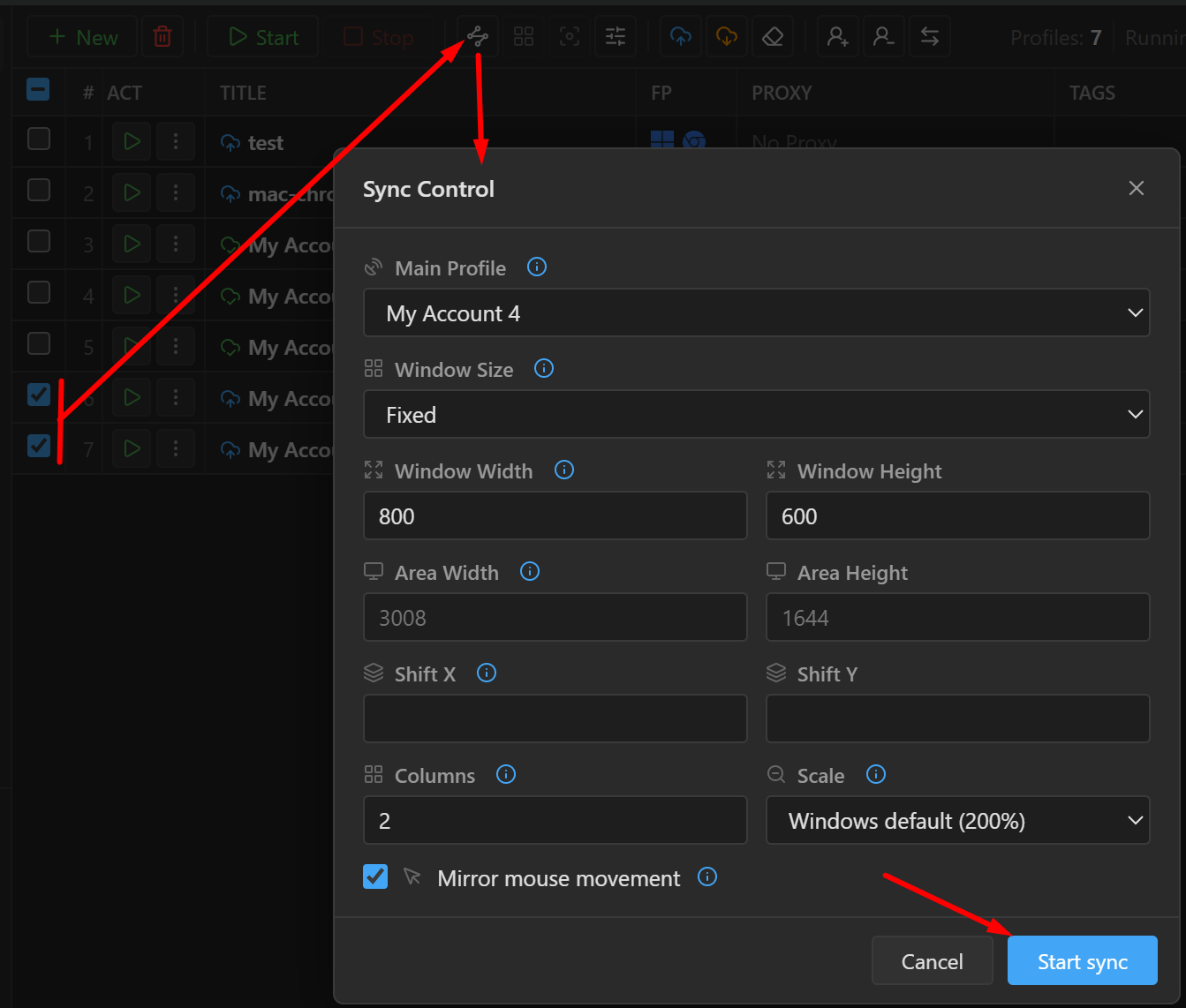
Task: Toggle the select-all checkbox in table header
Action: point(38,89)
